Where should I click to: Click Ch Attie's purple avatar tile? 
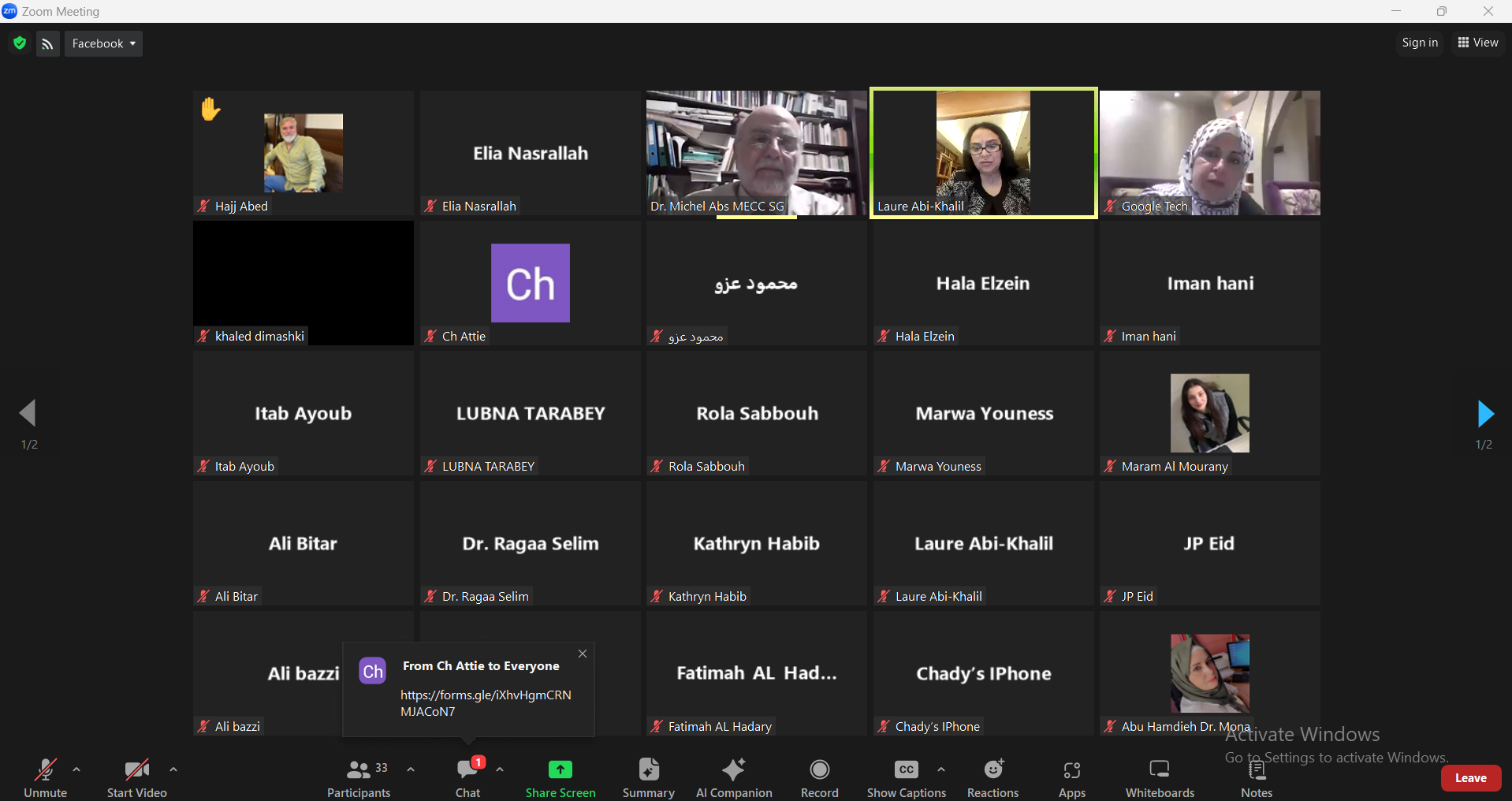point(531,283)
